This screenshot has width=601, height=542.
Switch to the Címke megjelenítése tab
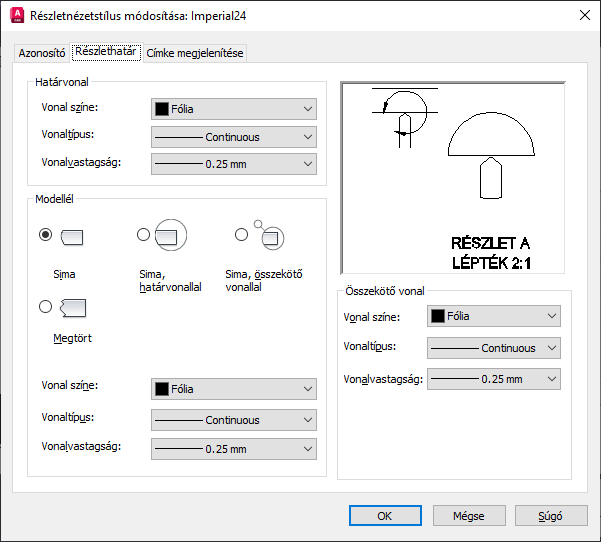pos(195,53)
